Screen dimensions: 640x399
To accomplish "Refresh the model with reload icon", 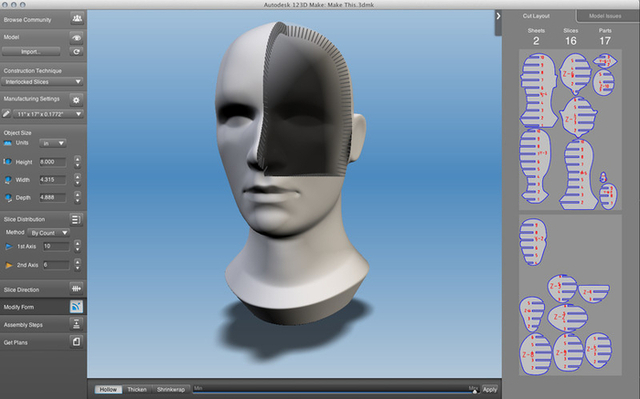I will (x=76, y=51).
